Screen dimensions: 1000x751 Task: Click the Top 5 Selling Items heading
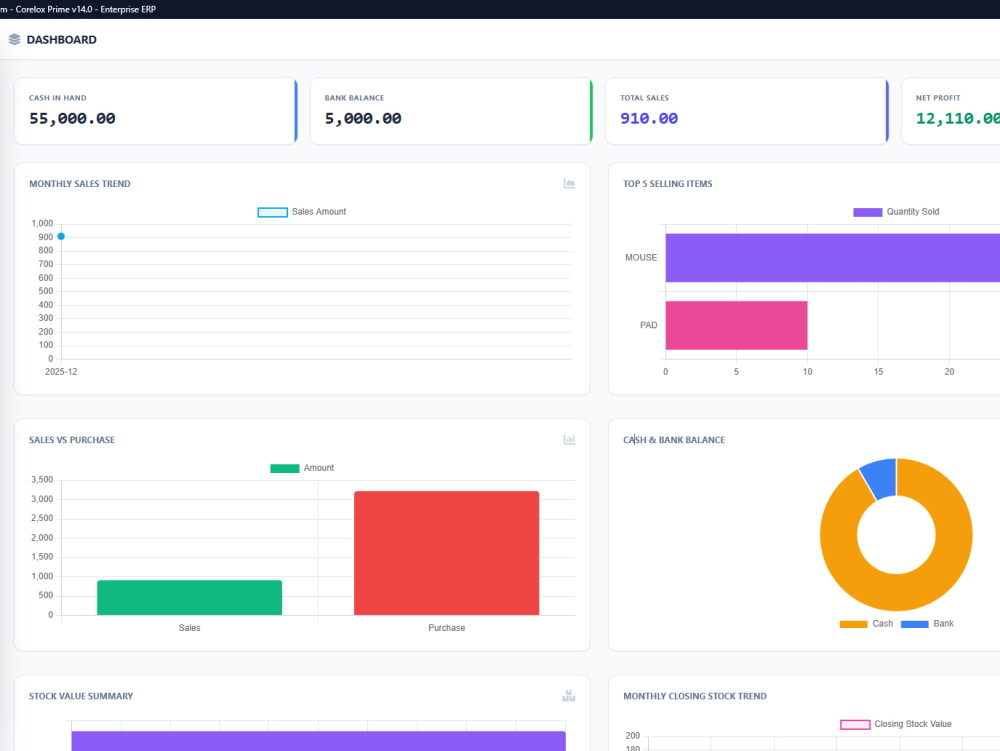(x=668, y=184)
